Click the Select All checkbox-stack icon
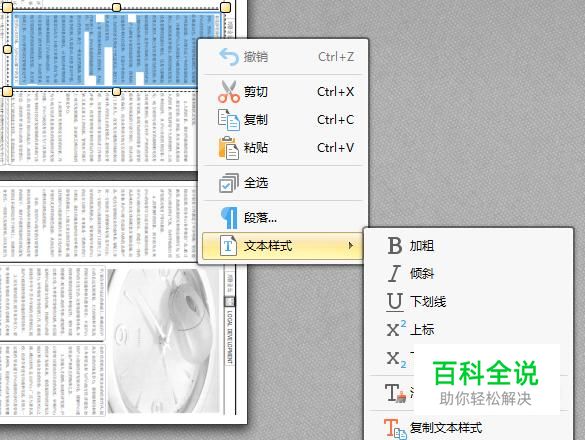Image resolution: width=585 pixels, height=440 pixels. (x=228, y=183)
